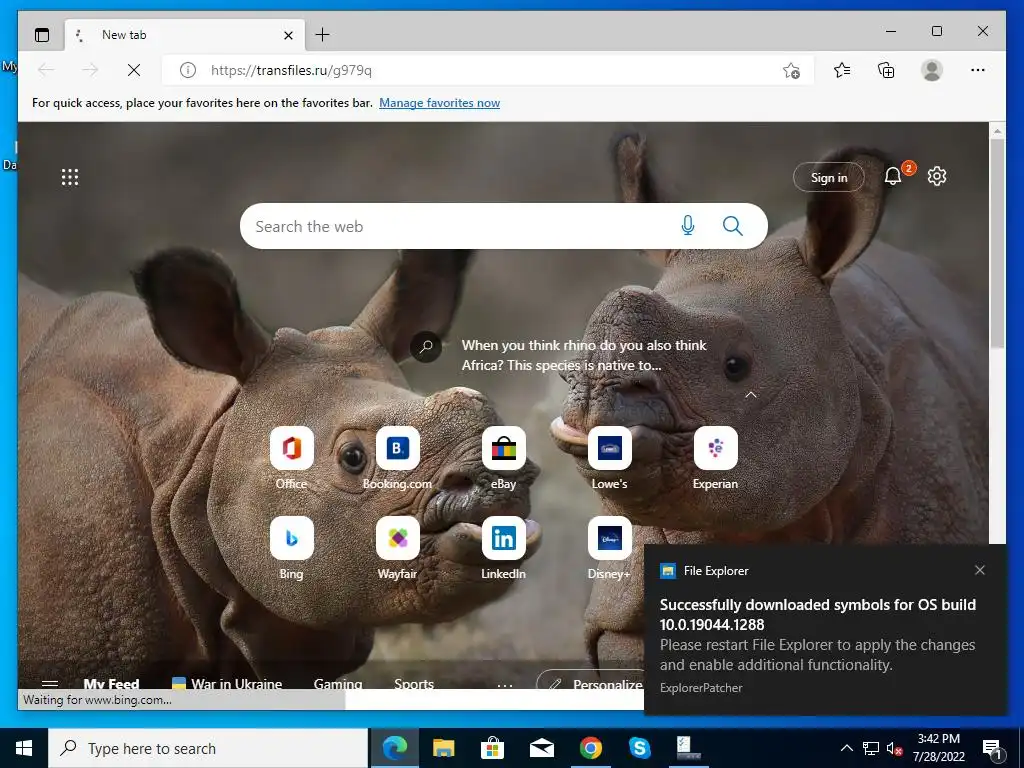
Task: Open the Windows Start menu
Action: (x=24, y=748)
